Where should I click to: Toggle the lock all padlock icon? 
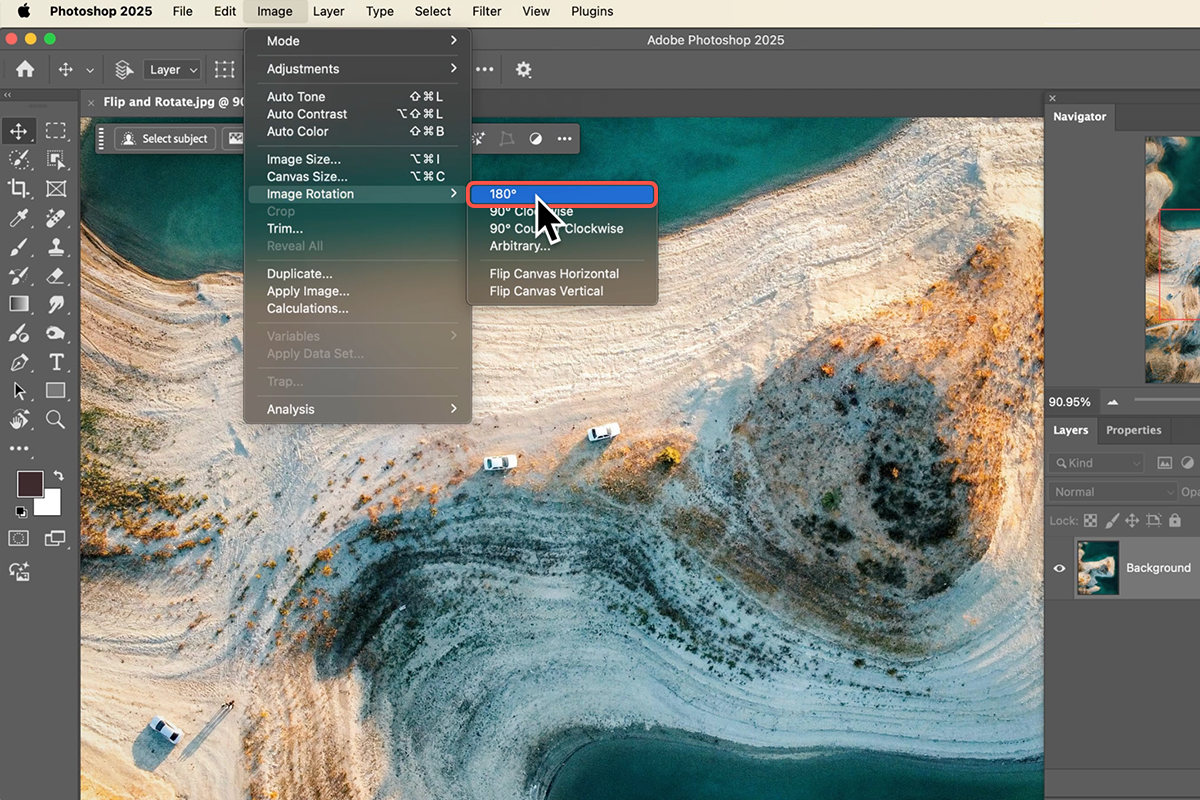1175,521
